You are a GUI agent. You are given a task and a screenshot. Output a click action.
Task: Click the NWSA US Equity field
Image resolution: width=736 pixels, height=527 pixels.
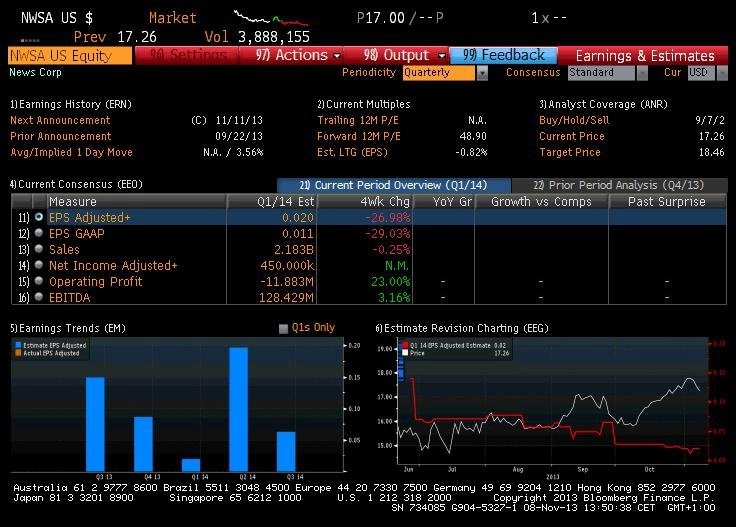[x=70, y=56]
